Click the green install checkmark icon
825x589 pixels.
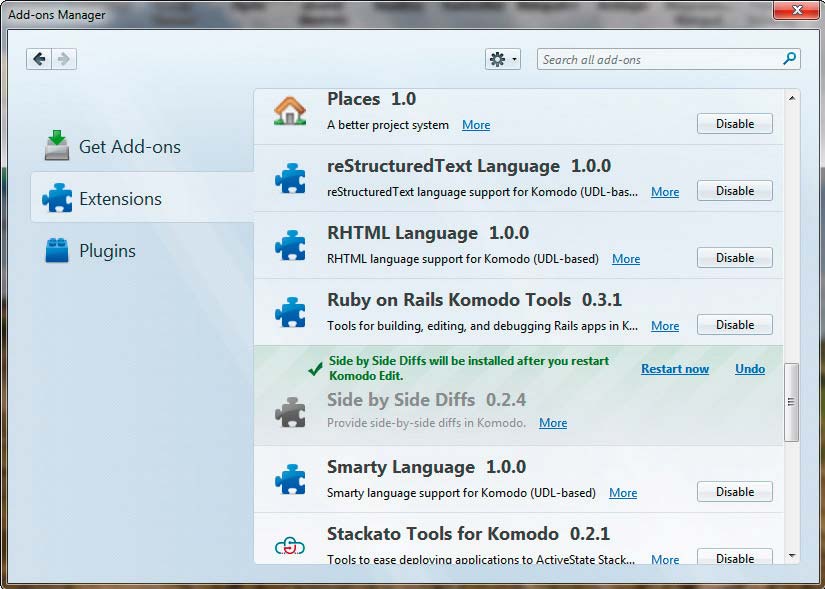[x=315, y=369]
